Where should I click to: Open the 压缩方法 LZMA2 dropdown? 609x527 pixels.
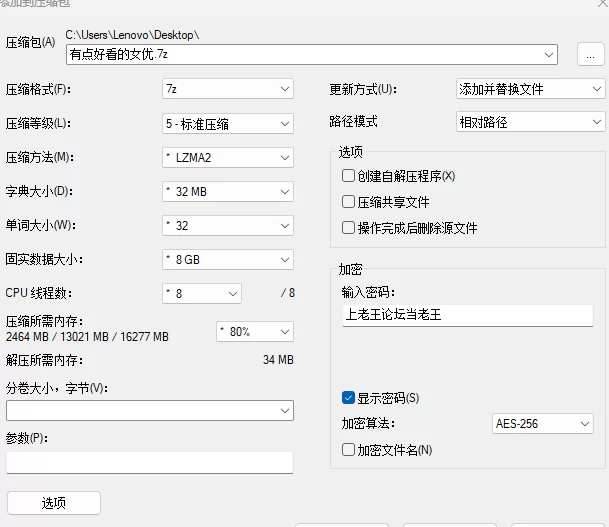tap(227, 157)
